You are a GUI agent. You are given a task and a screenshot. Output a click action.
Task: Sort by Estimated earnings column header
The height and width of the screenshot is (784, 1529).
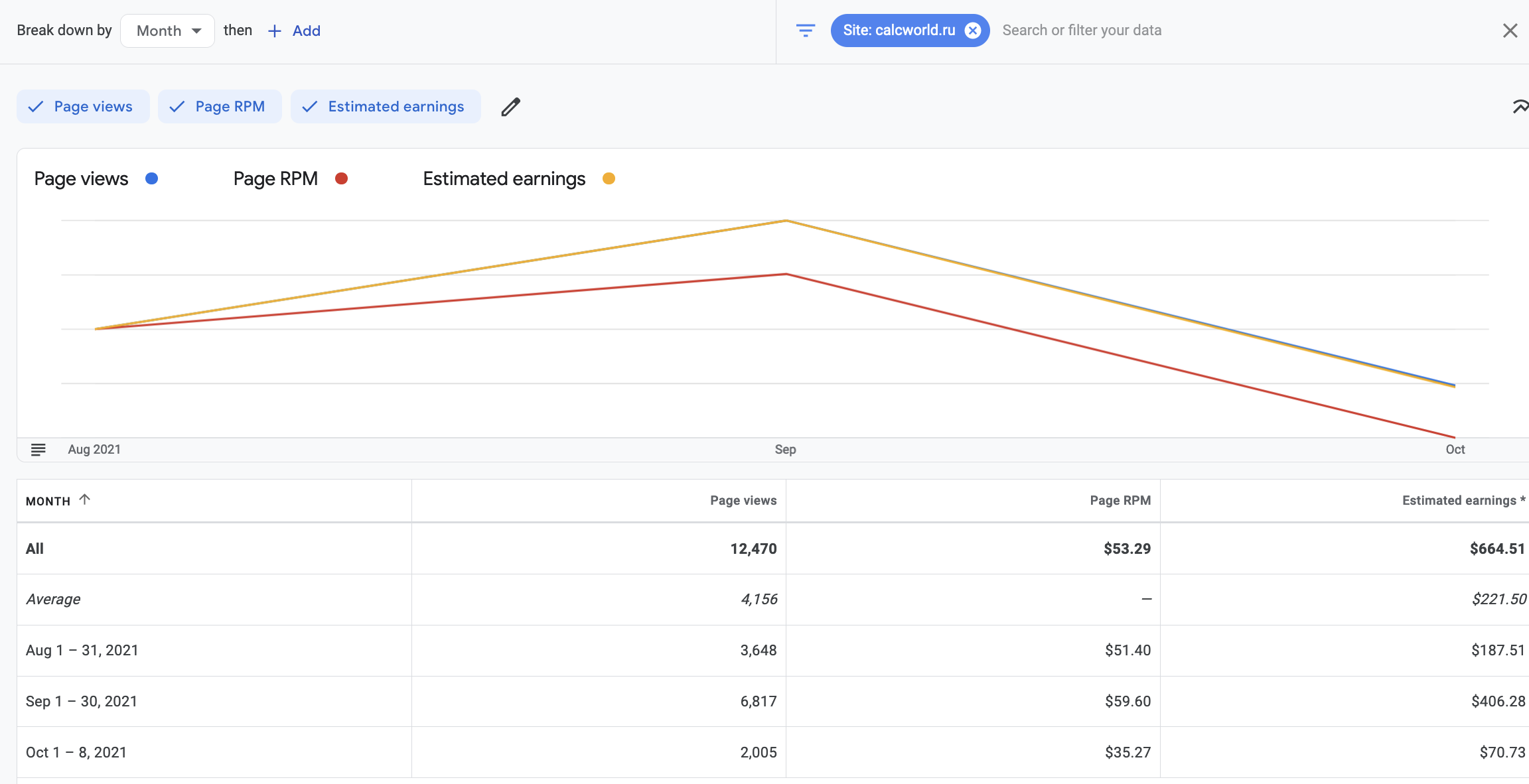1458,501
